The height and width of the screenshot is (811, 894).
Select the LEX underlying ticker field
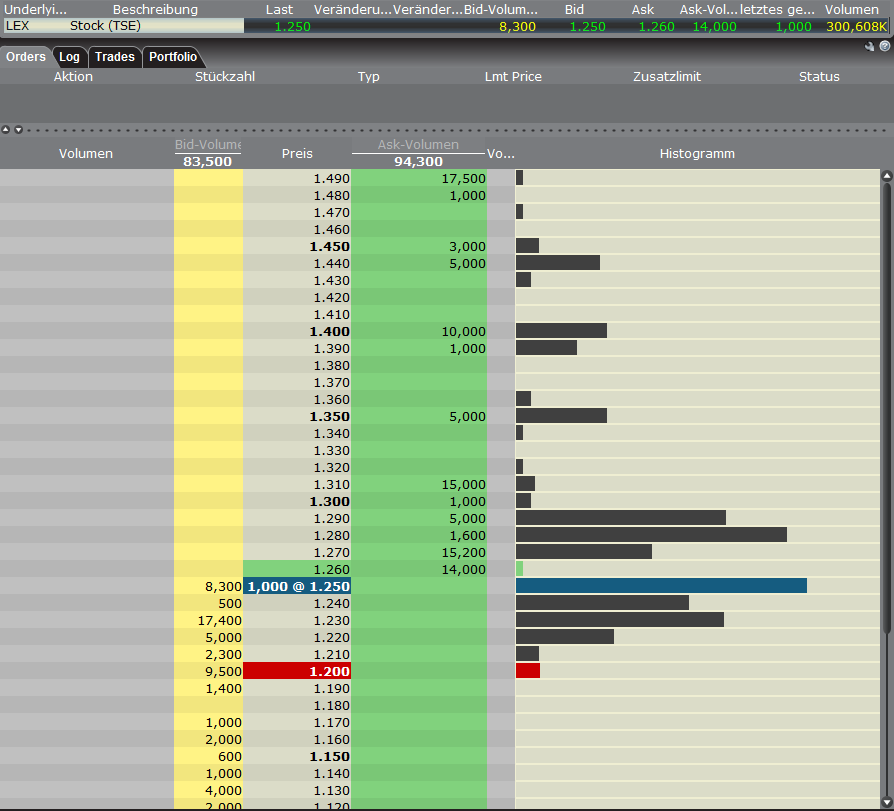(18, 26)
